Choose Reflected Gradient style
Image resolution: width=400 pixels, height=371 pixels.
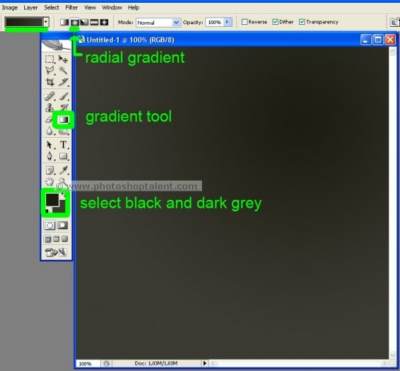[94, 22]
